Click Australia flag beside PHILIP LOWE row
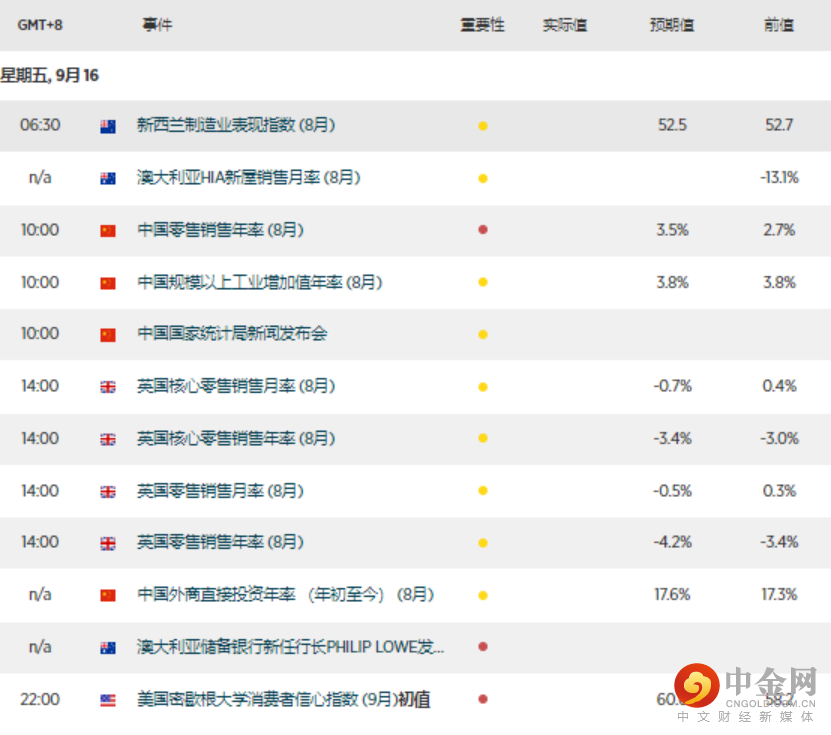This screenshot has height=735, width=831. click(108, 648)
